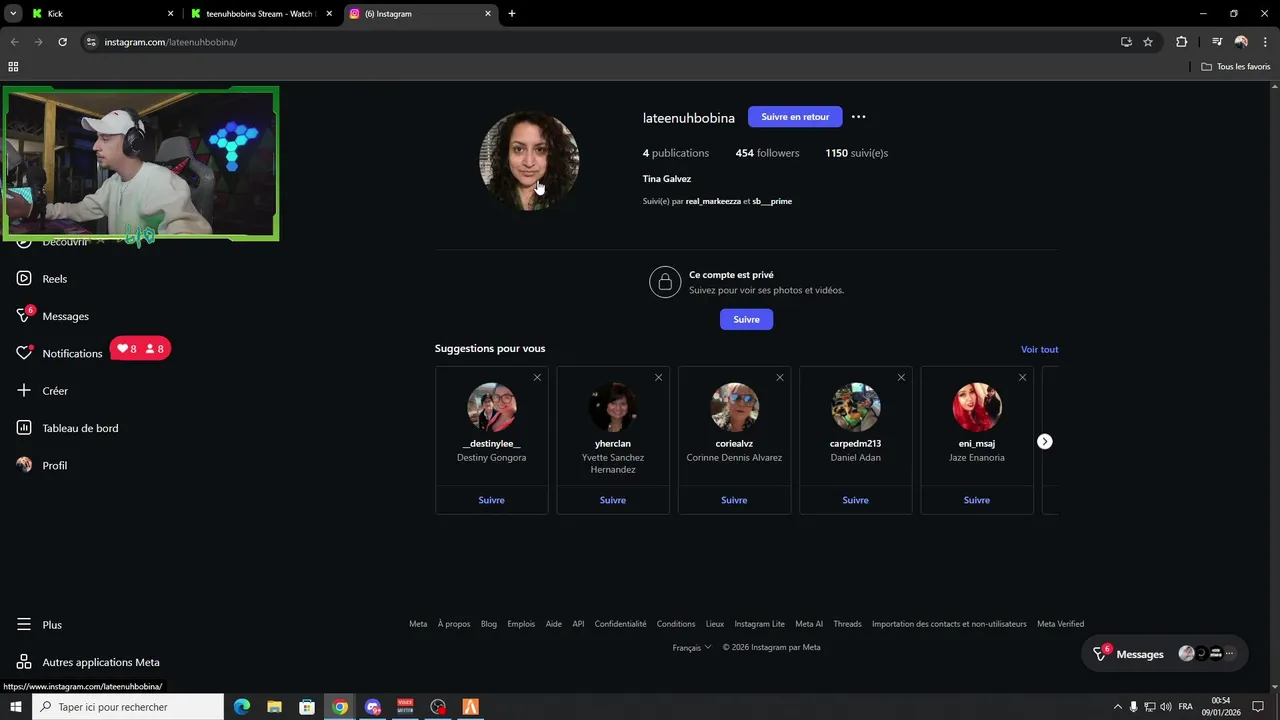This screenshot has width=1280, height=720.
Task: Open Meta Verified footer link
Action: [1060, 624]
